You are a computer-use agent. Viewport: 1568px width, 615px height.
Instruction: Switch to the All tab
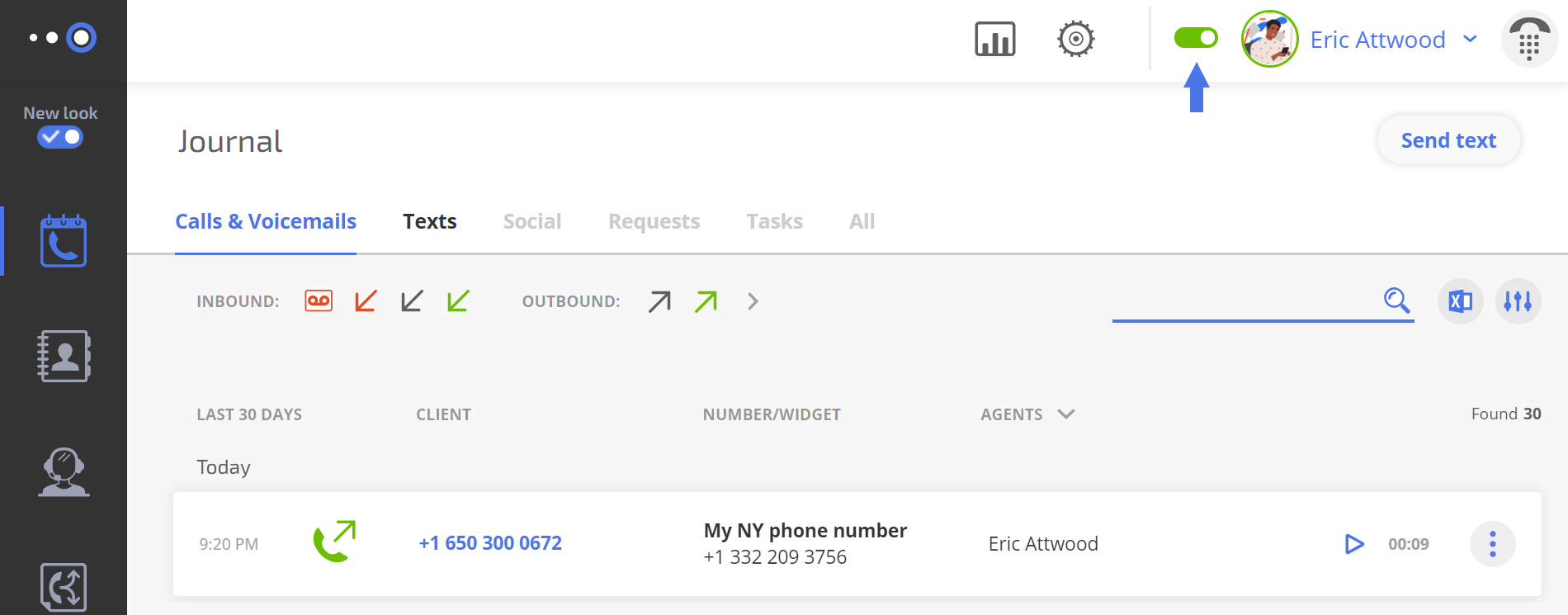tap(862, 221)
